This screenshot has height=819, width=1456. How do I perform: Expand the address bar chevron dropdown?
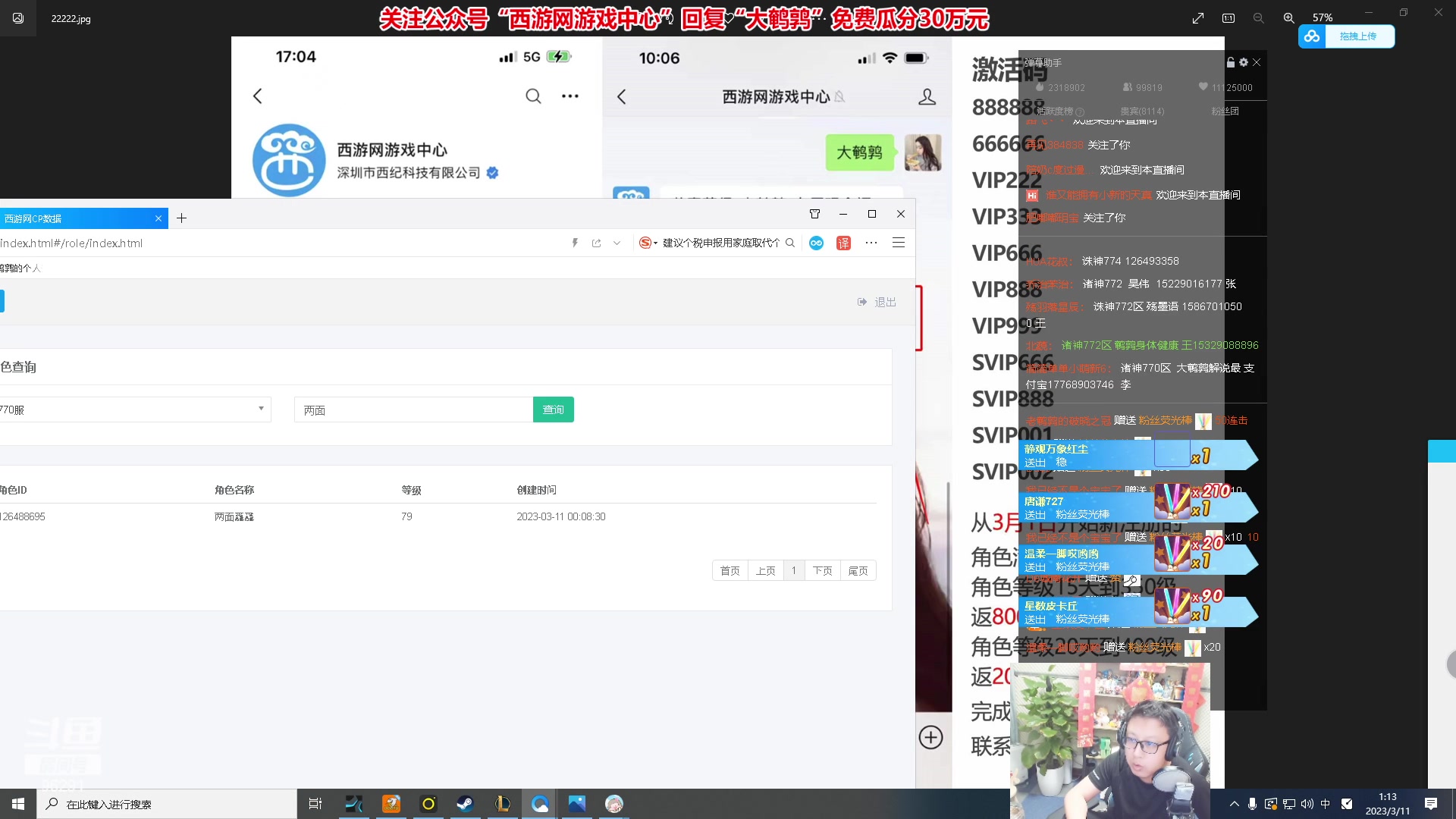pyautogui.click(x=617, y=243)
